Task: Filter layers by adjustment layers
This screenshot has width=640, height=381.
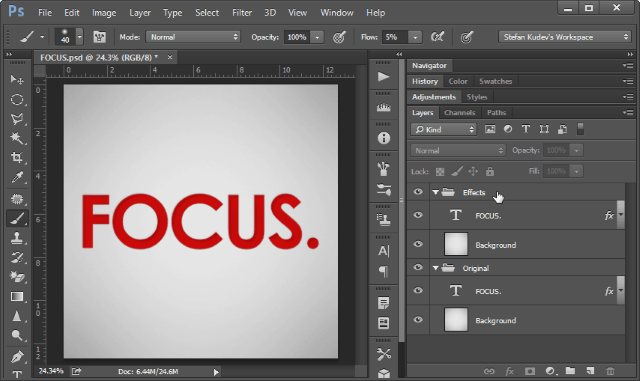Action: click(508, 129)
